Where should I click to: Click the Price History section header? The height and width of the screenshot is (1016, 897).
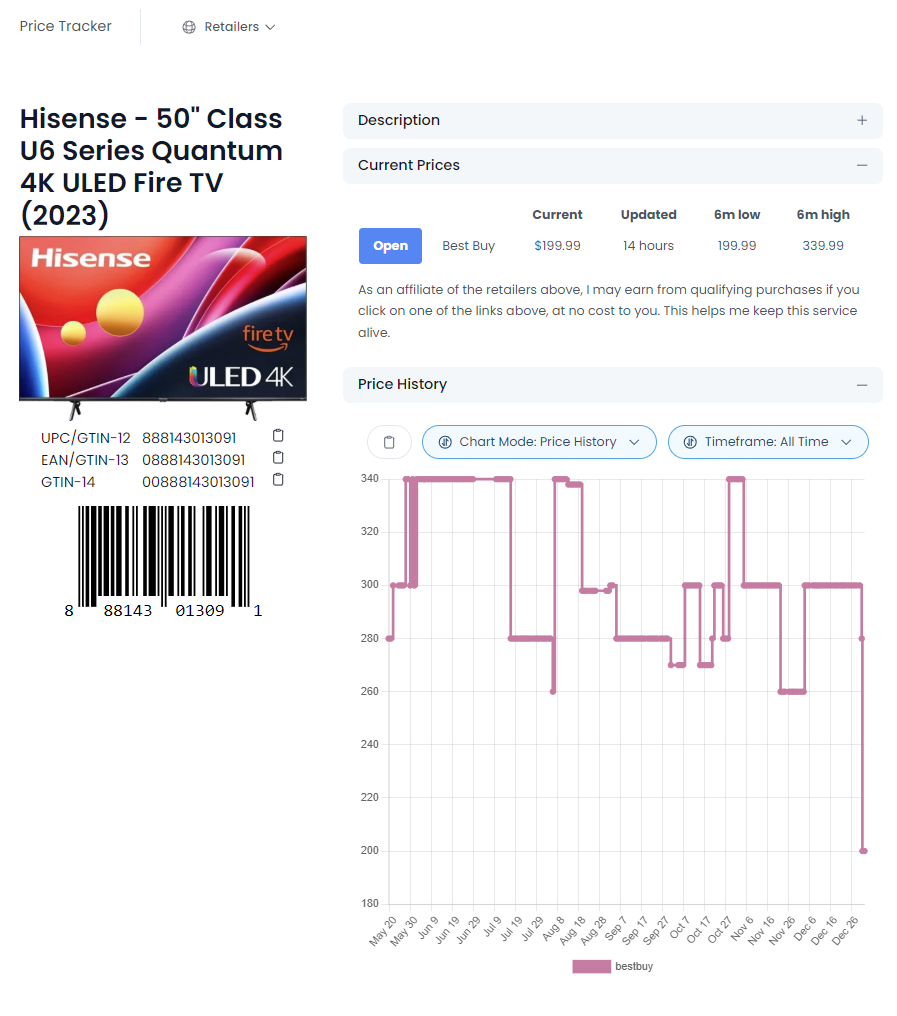(402, 384)
